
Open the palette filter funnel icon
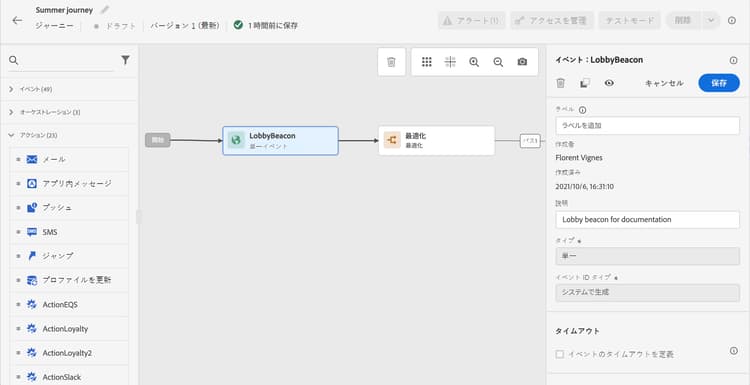pyautogui.click(x=125, y=60)
